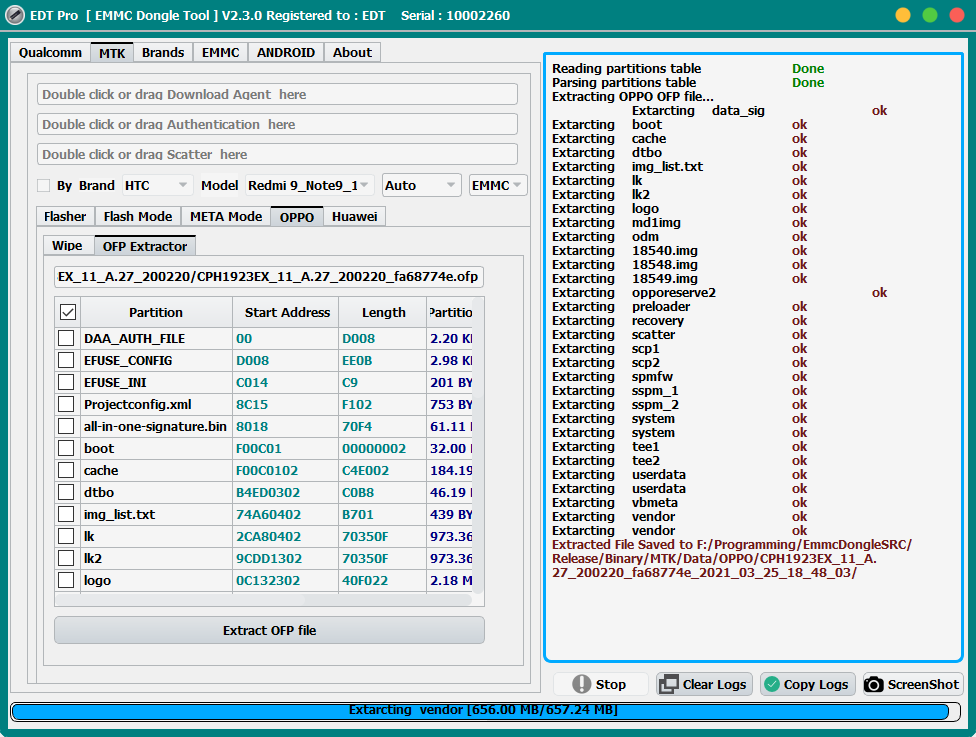Click the ScreenShot camera icon

click(x=873, y=684)
